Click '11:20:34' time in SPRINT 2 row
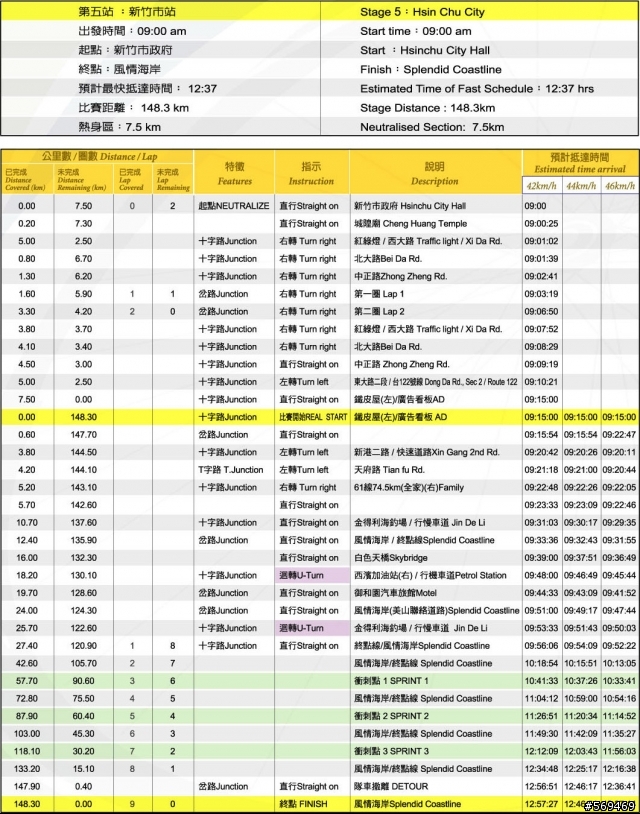640x814 pixels. coord(581,716)
